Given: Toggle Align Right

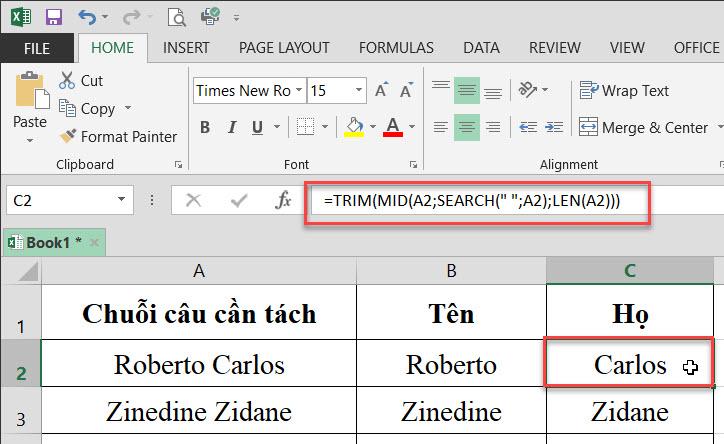Looking at the screenshot, I should click(x=493, y=127).
